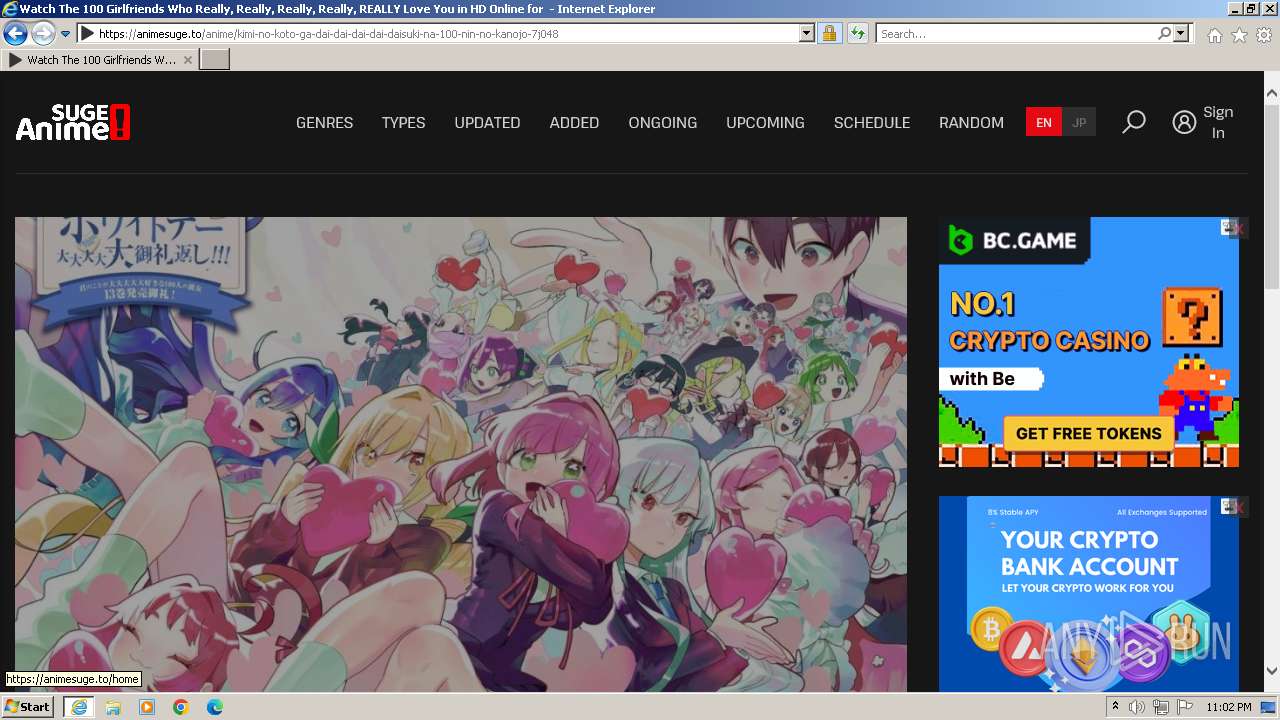Go forward with the browser forward arrow
Screen dimensions: 1280x720
(43, 33)
